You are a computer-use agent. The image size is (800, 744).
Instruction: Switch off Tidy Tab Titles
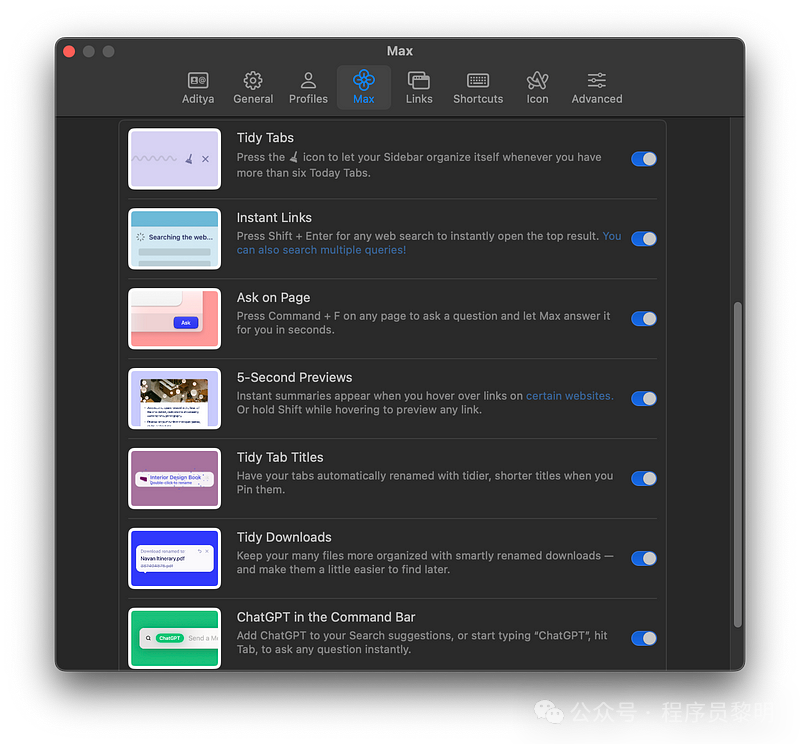pyautogui.click(x=644, y=479)
